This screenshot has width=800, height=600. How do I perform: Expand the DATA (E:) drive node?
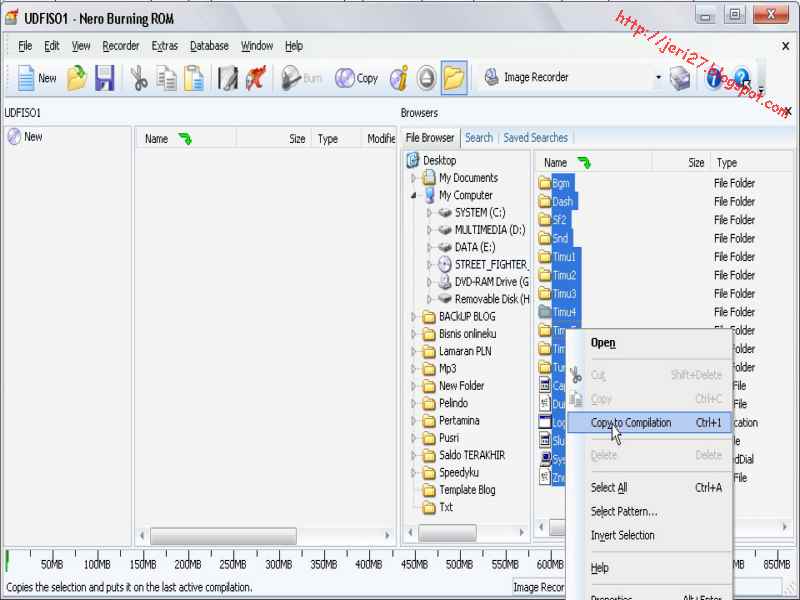(429, 247)
